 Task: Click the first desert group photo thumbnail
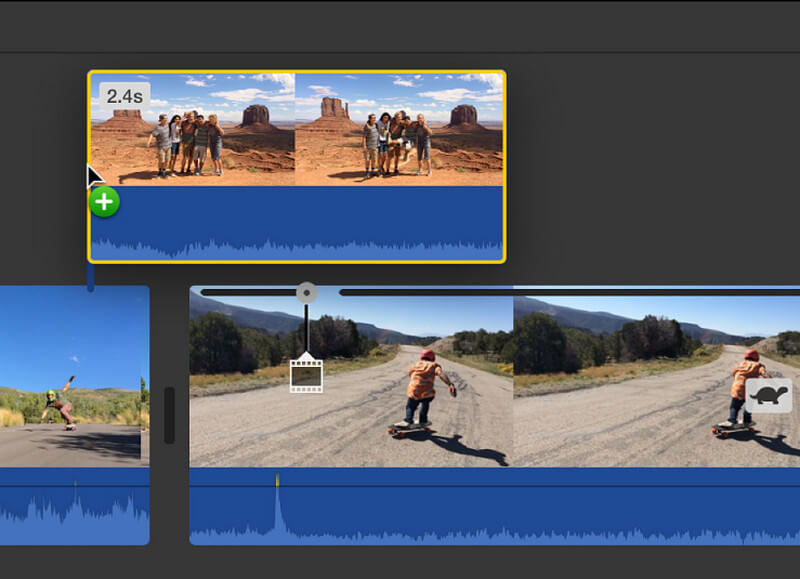click(193, 130)
